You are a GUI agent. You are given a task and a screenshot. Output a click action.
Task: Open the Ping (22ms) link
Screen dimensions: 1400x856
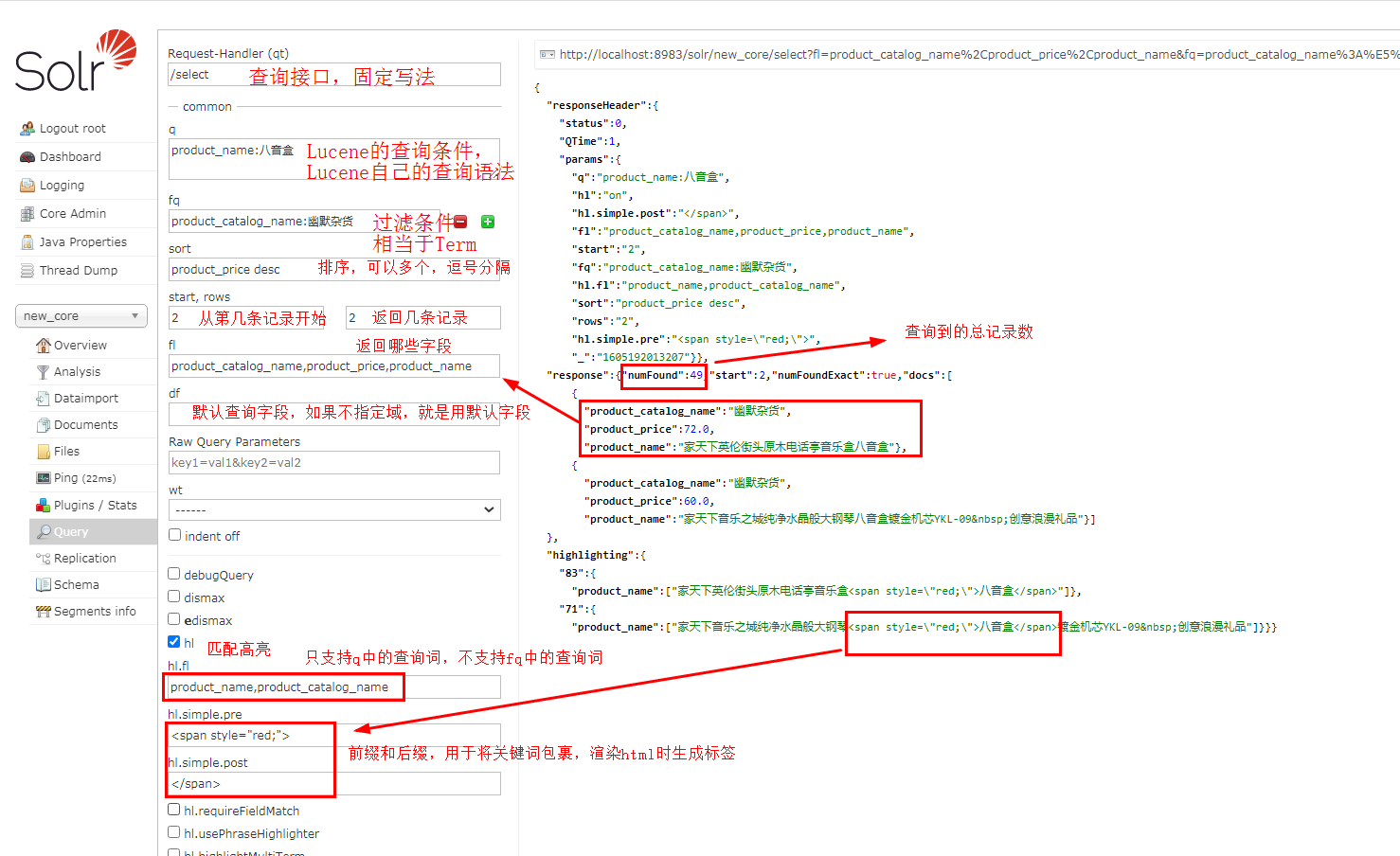[x=85, y=477]
